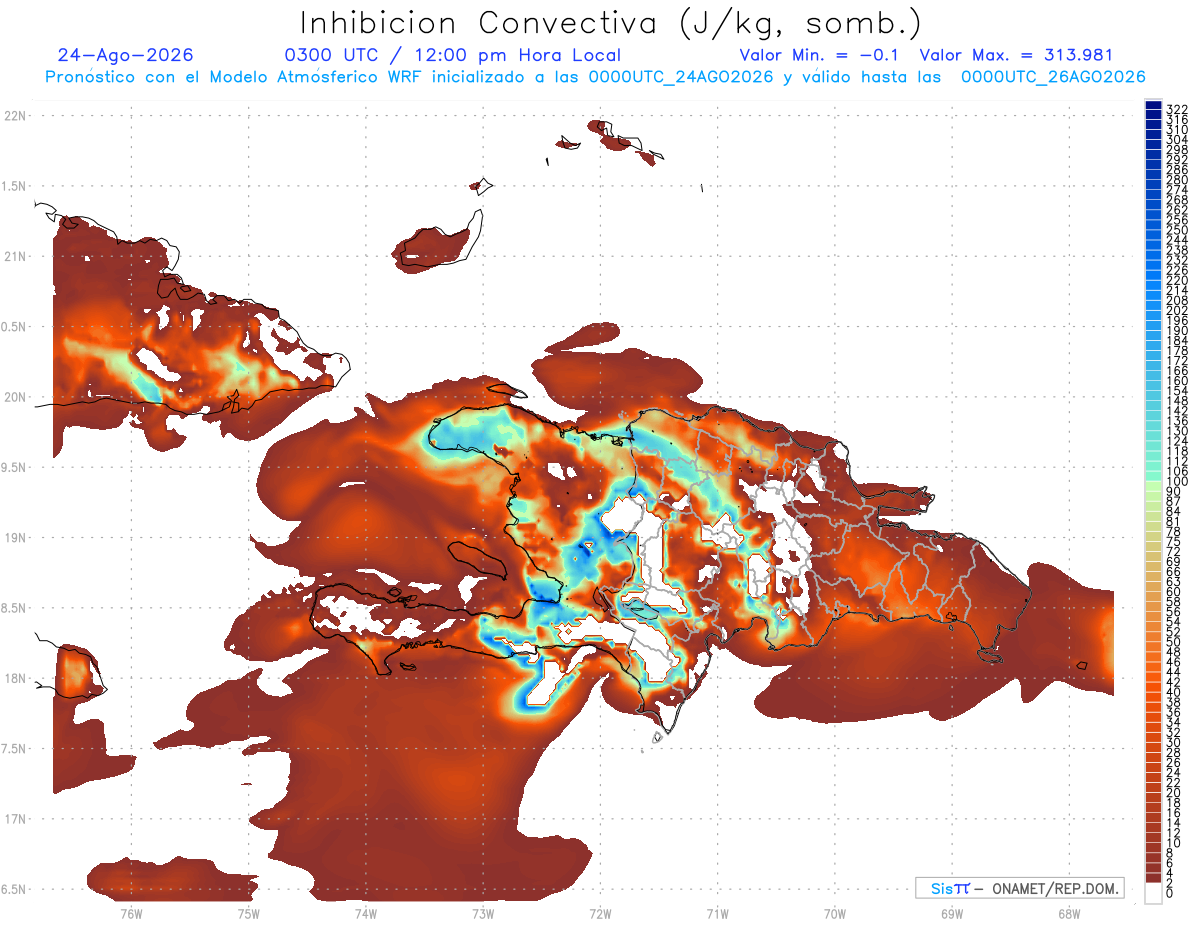The width and height of the screenshot is (1200, 927).
Task: Click the 'Pronóstico con el Modelo Atmosférico WRF' line
Action: click(595, 77)
